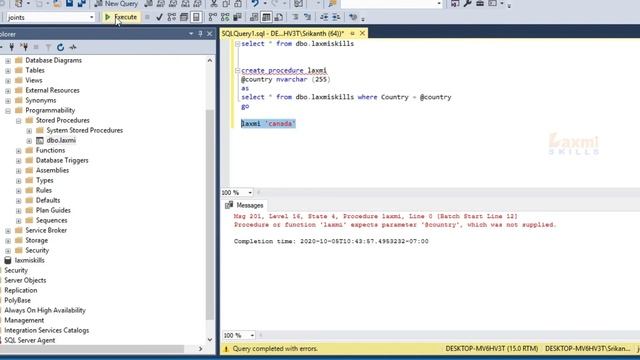The image size is (640, 360).
Task: Expand the Database Diagrams node
Action: coord(8,61)
